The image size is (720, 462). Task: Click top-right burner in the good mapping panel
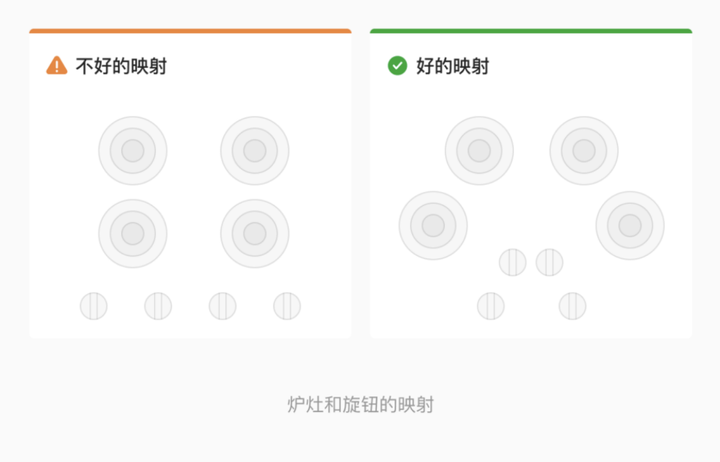point(584,151)
